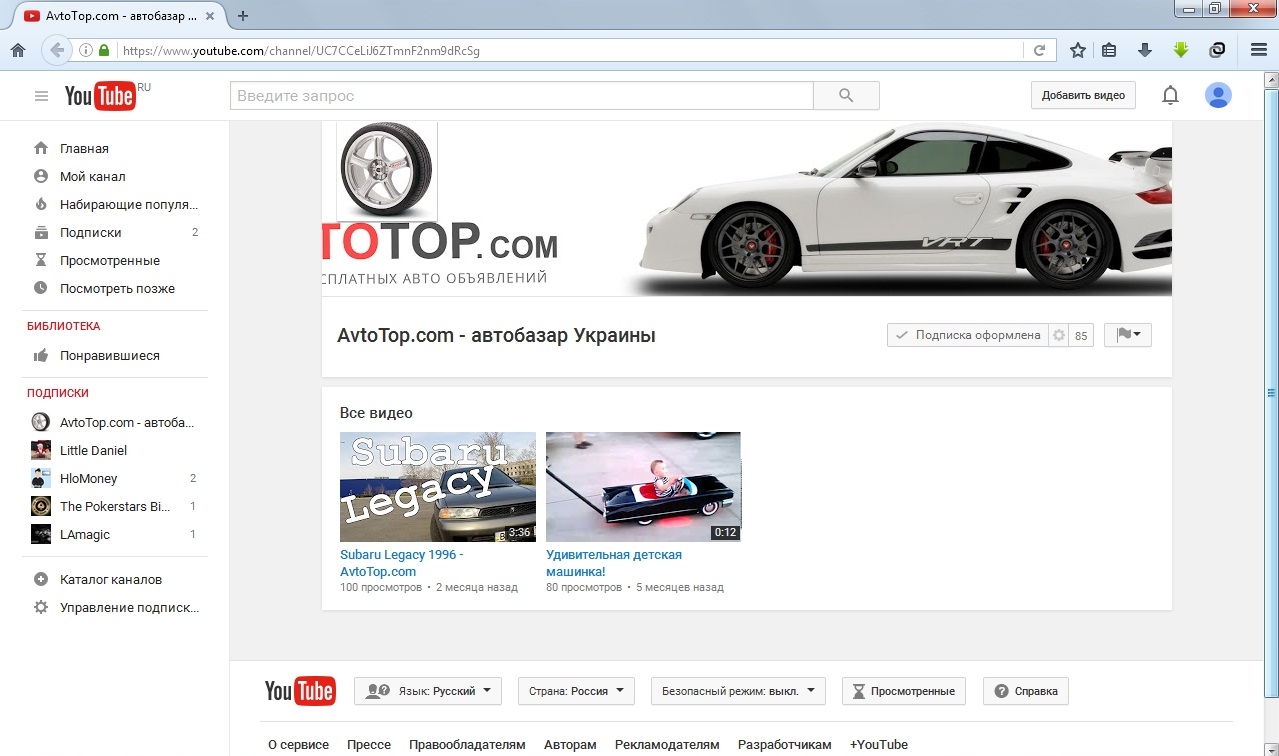
Task: Click Рекламодателям footer link
Action: [x=667, y=745]
